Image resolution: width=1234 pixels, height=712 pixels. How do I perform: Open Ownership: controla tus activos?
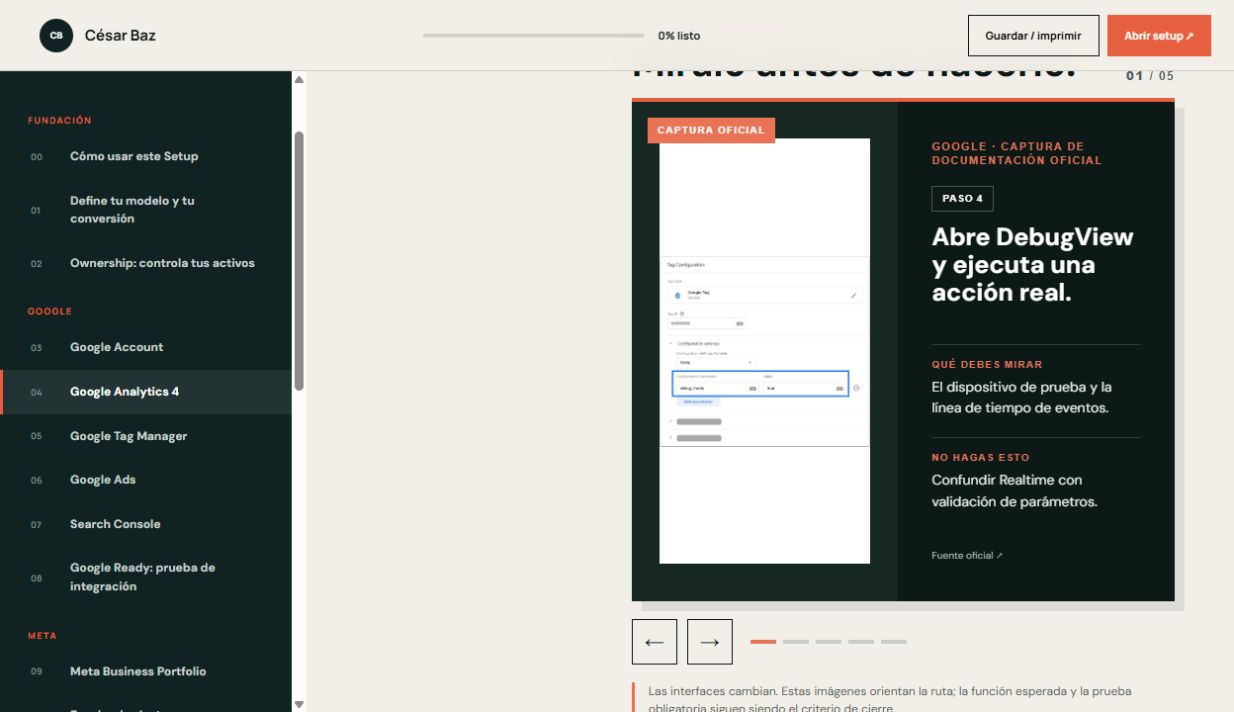pos(146,263)
